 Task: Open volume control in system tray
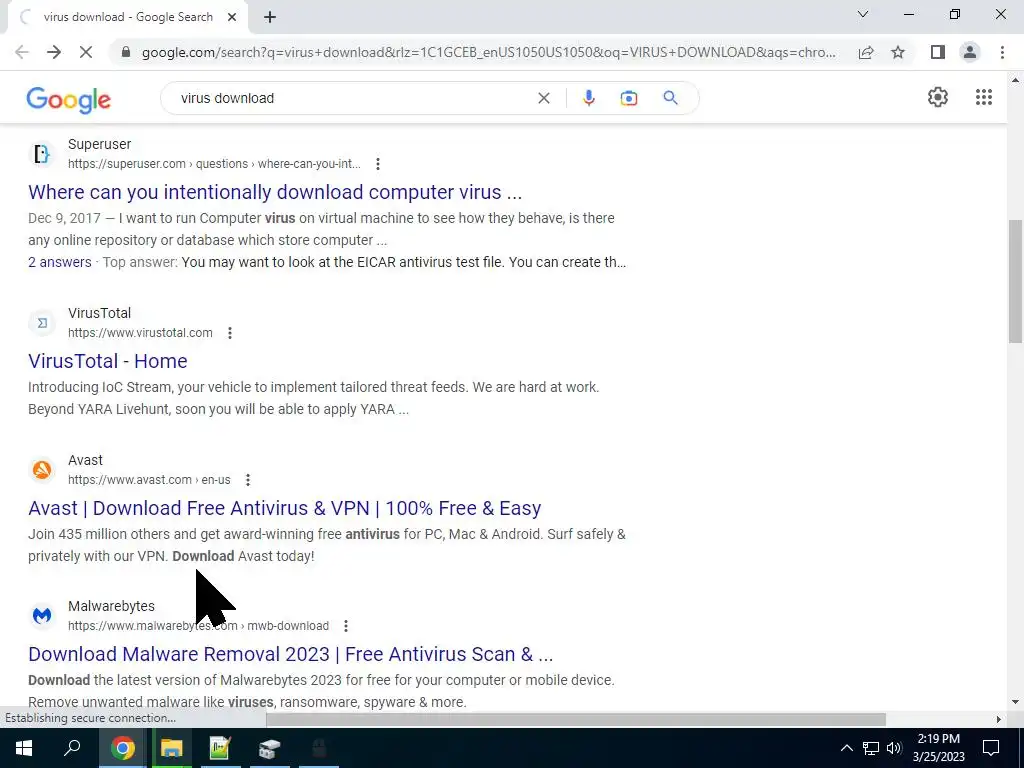point(894,748)
